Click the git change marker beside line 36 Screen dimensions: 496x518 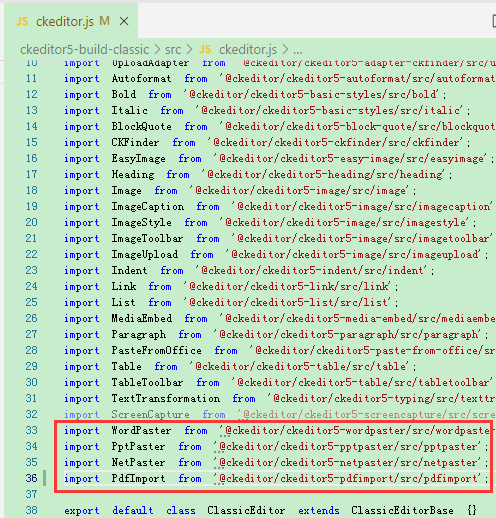click(44, 478)
